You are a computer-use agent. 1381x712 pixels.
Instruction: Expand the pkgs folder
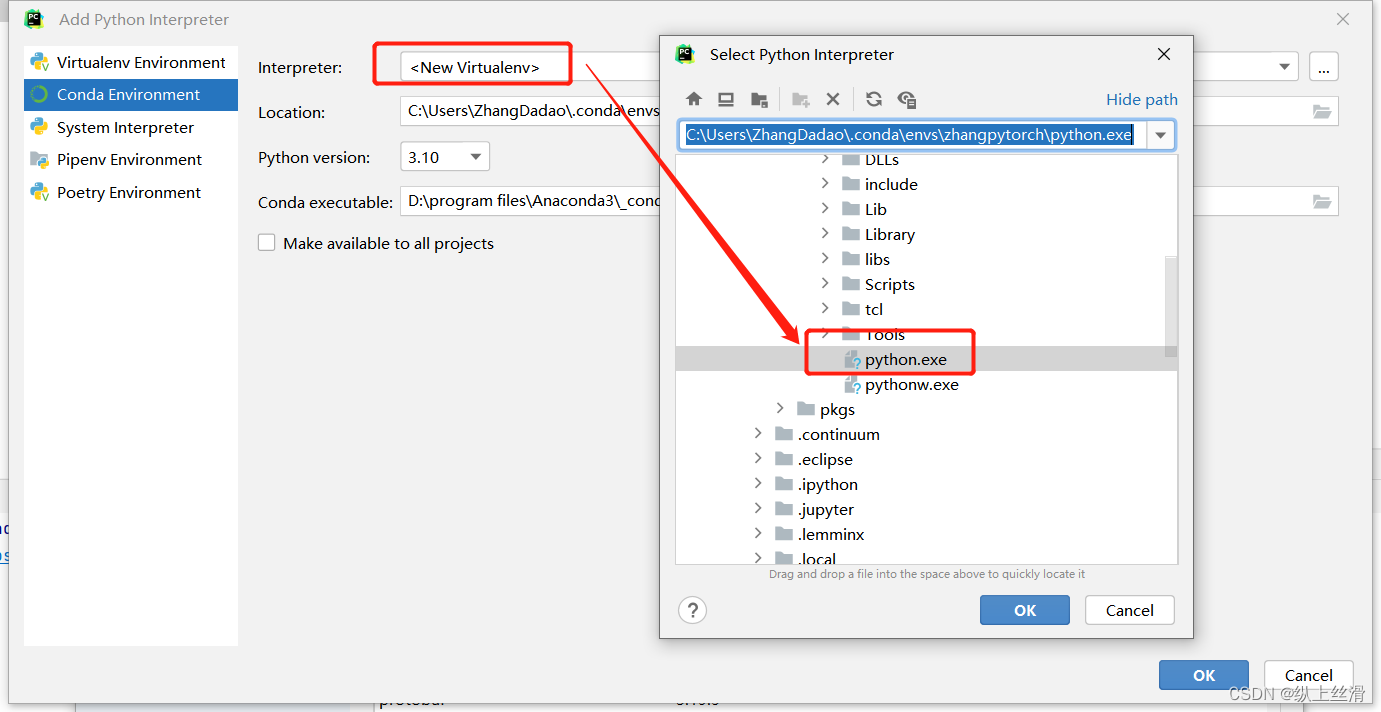[780, 409]
